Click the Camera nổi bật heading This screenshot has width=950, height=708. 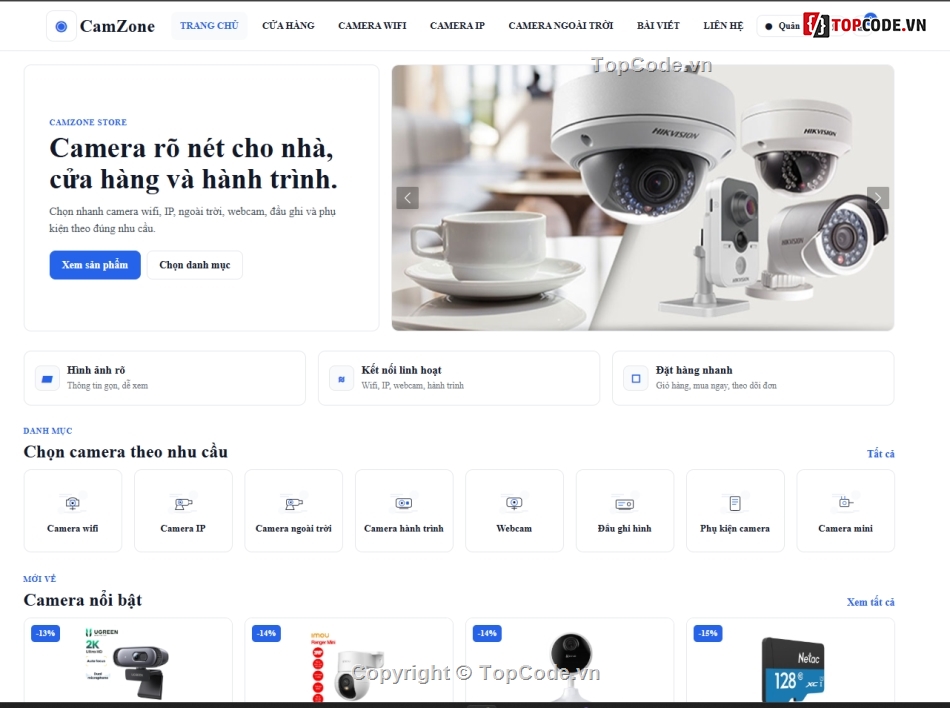(82, 600)
